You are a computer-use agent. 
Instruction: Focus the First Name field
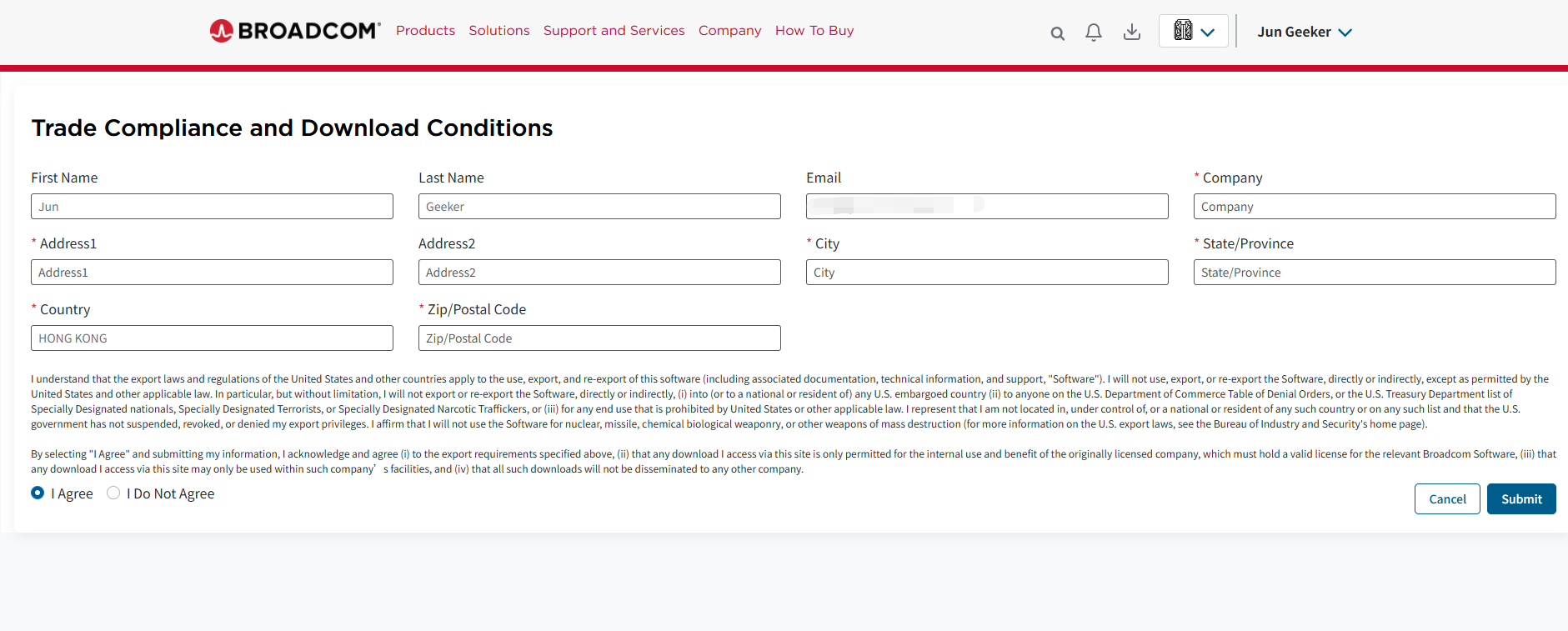coord(212,207)
